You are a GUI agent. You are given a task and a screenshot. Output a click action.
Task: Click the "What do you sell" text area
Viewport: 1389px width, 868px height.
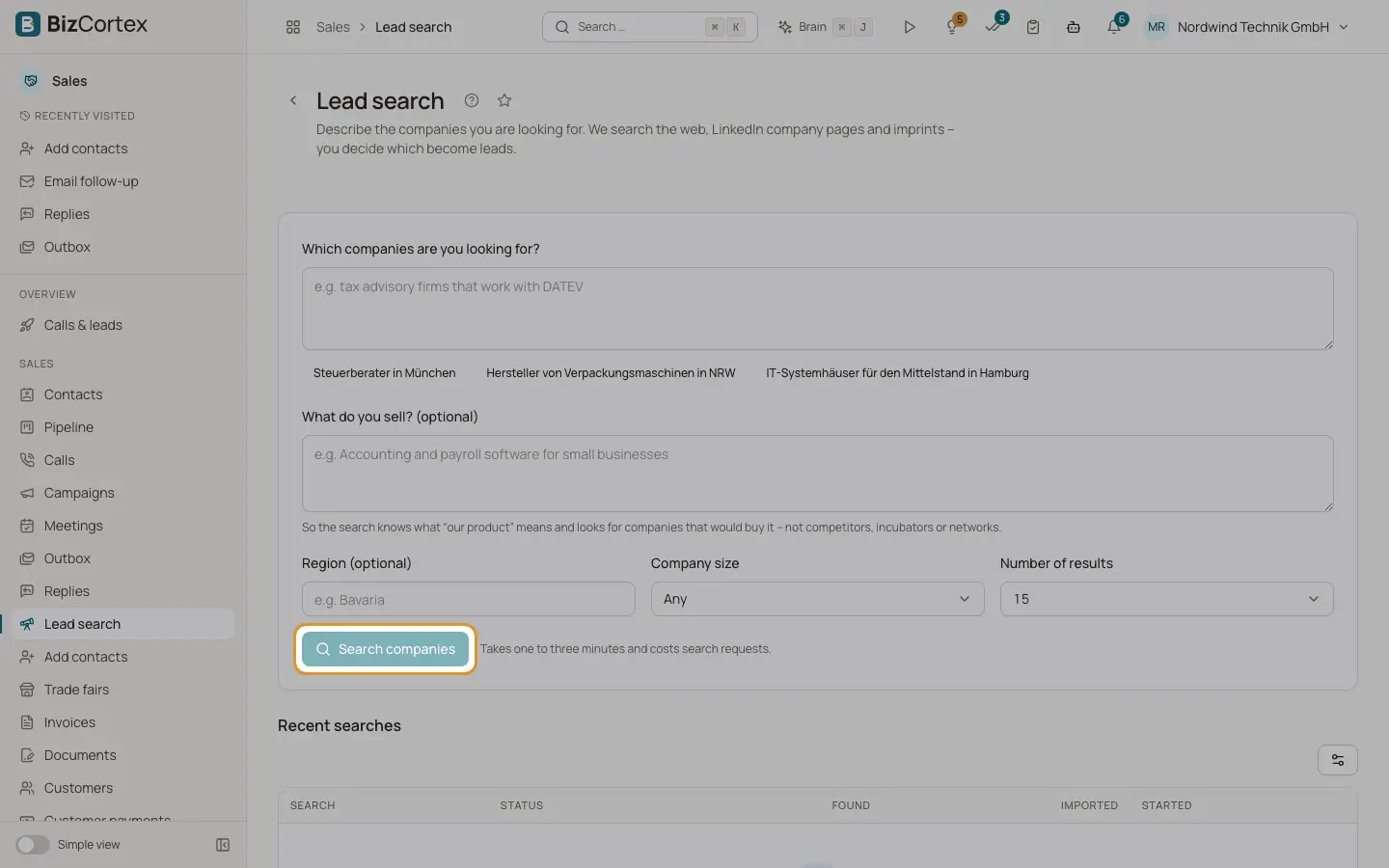[x=817, y=474]
